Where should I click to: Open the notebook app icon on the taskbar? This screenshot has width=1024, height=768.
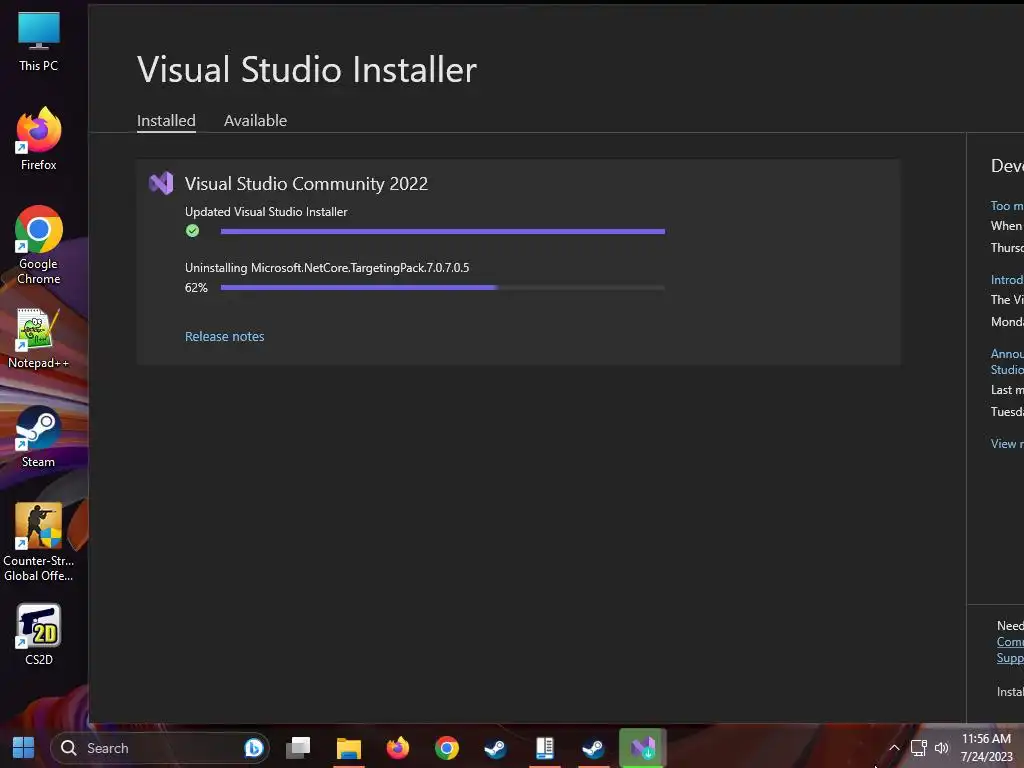(x=545, y=748)
